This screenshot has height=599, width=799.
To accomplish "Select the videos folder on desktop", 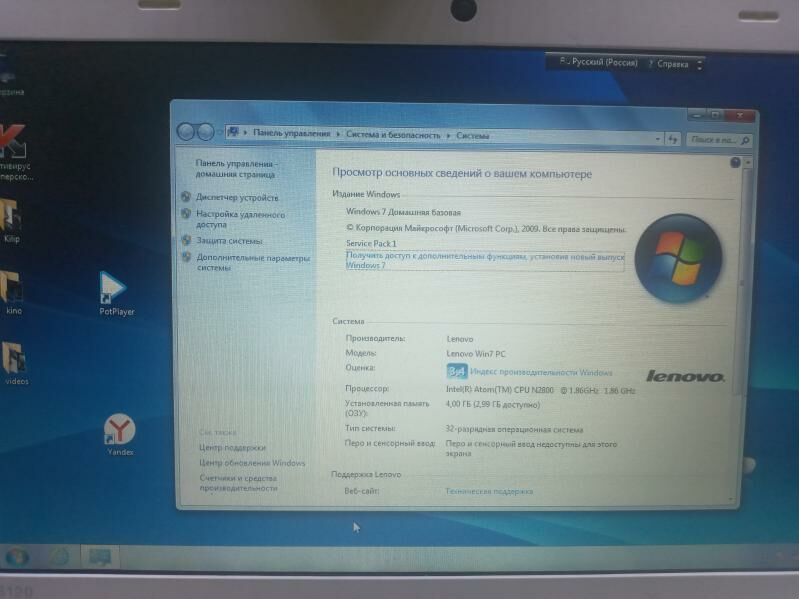I will tap(15, 363).
